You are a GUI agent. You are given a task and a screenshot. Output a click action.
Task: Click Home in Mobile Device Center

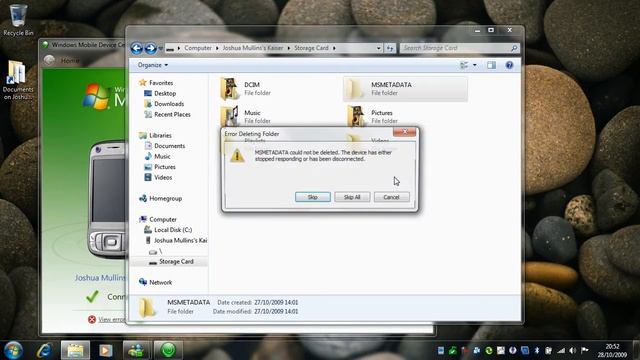69,60
